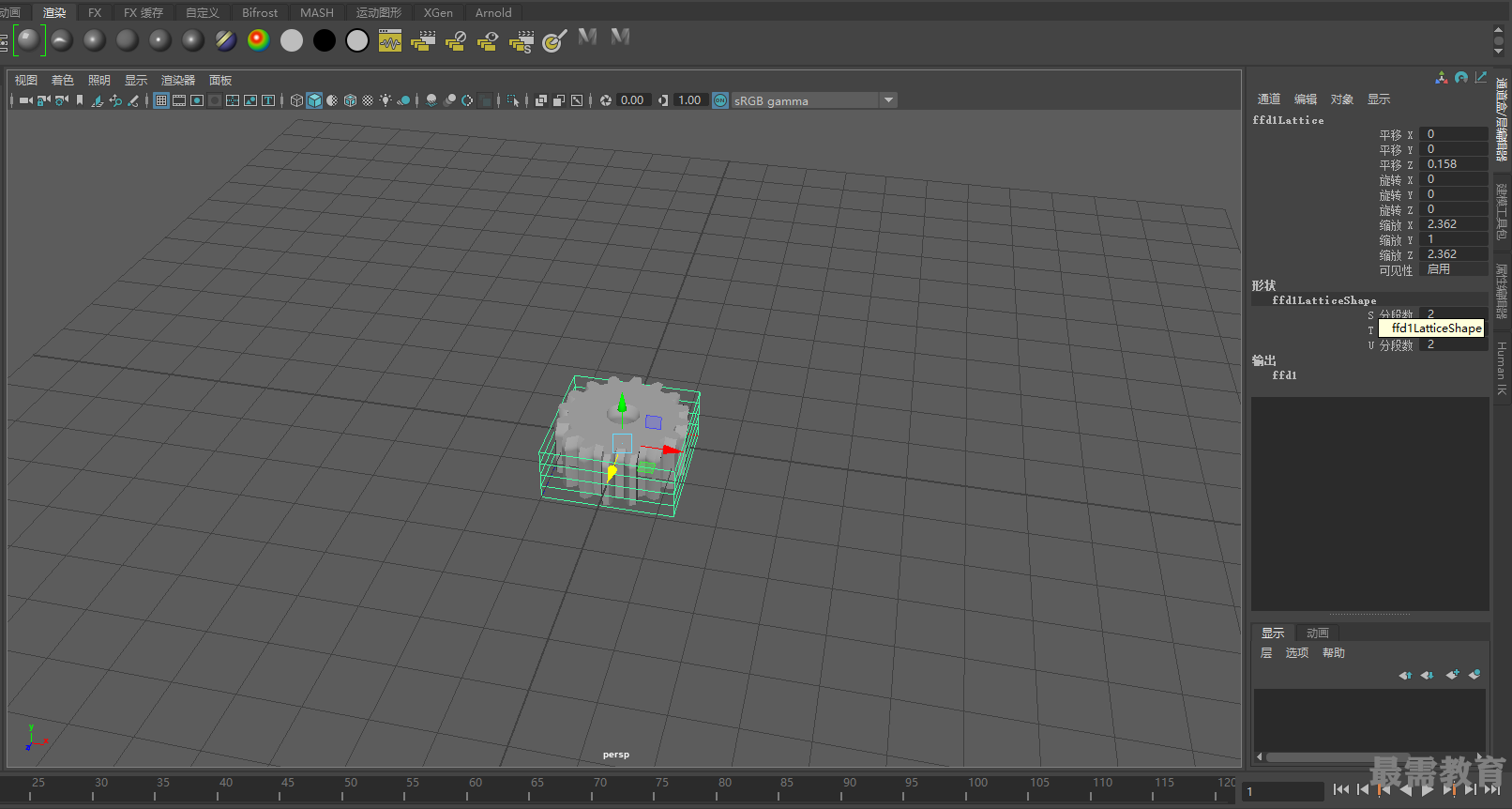The height and width of the screenshot is (809, 1512).
Task: Click the Ramp Shader rainbow sphere icon
Action: pos(258,39)
